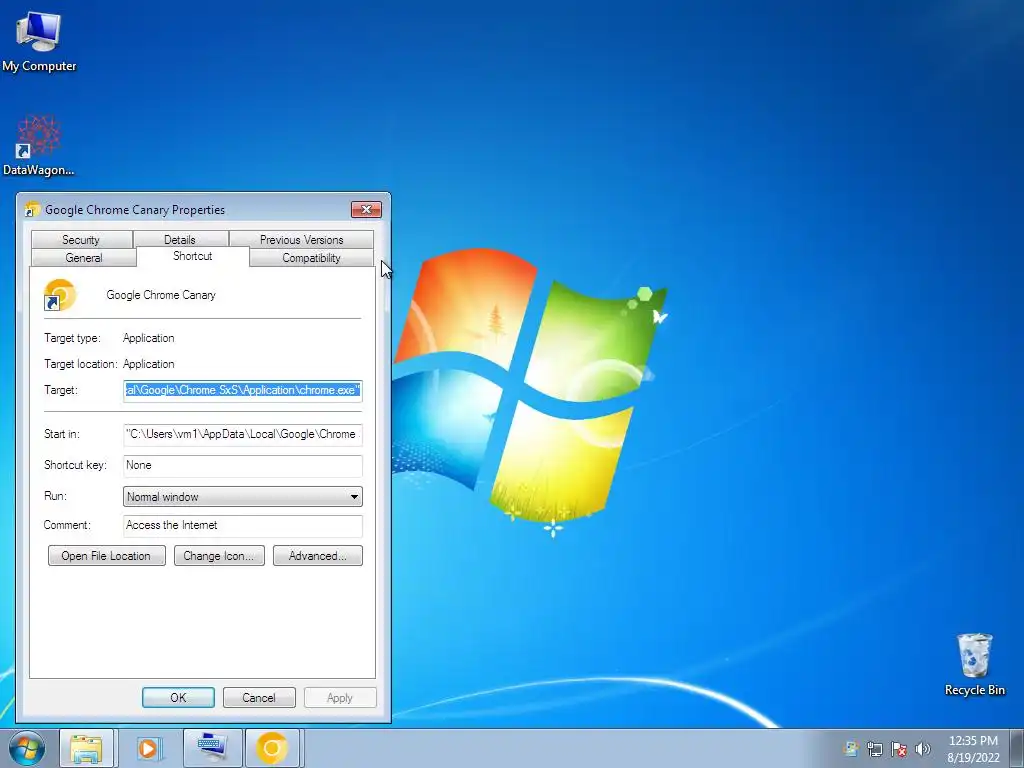
Task: Click the first system tray icon
Action: coord(850,749)
